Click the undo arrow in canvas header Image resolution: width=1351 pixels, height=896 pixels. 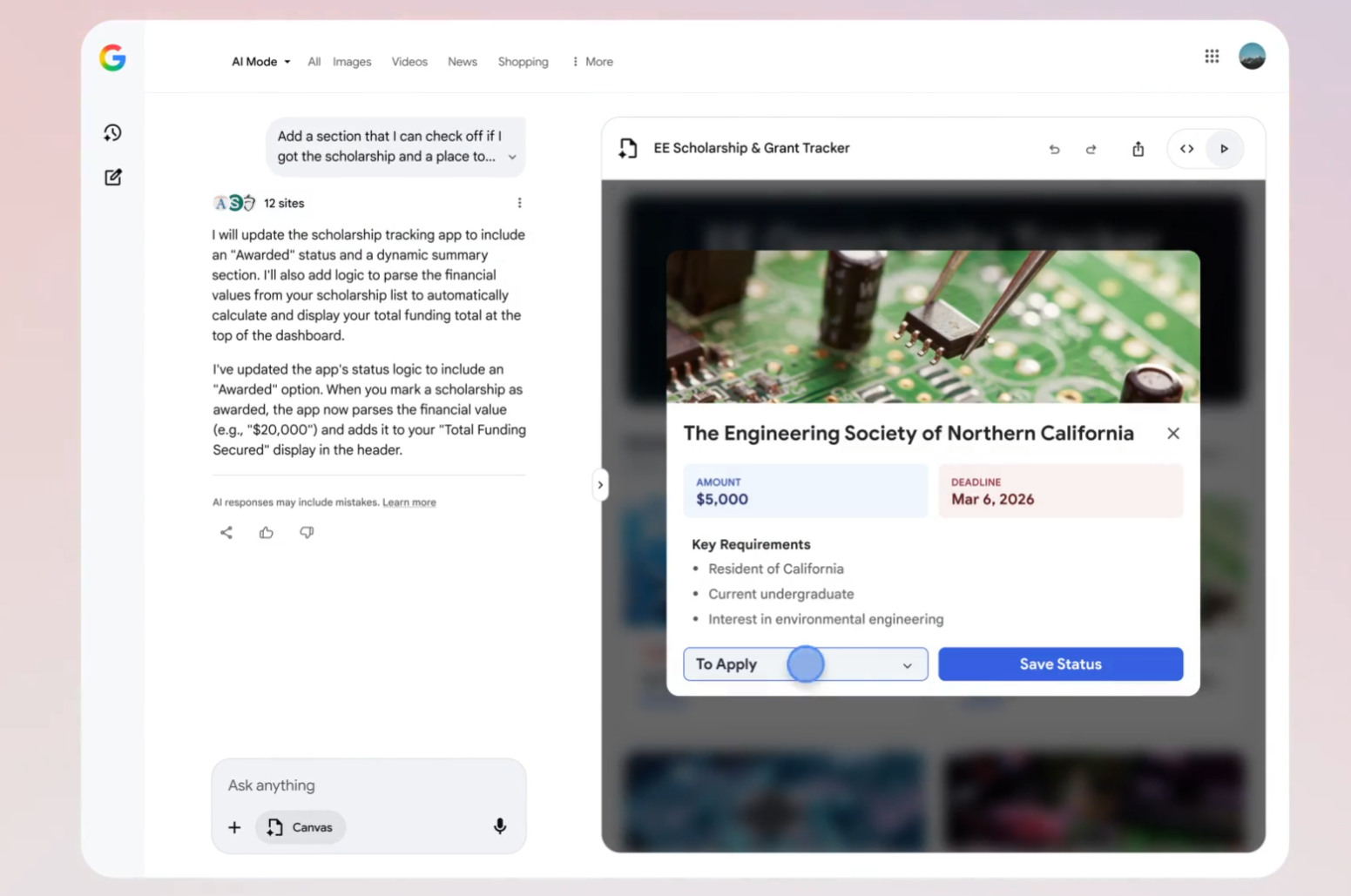[1054, 149]
